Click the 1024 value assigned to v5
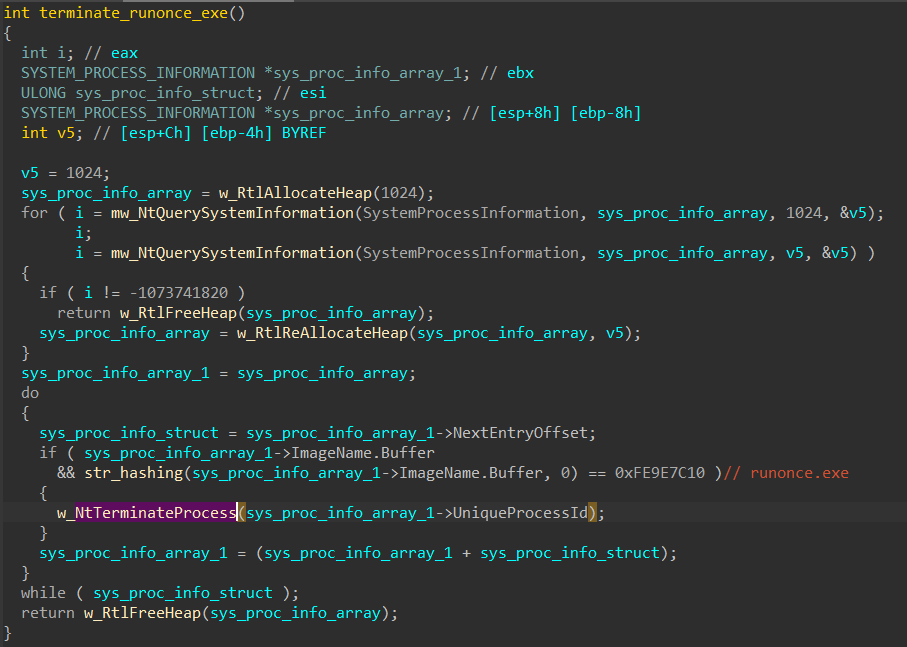Image resolution: width=907 pixels, height=647 pixels. (84, 173)
